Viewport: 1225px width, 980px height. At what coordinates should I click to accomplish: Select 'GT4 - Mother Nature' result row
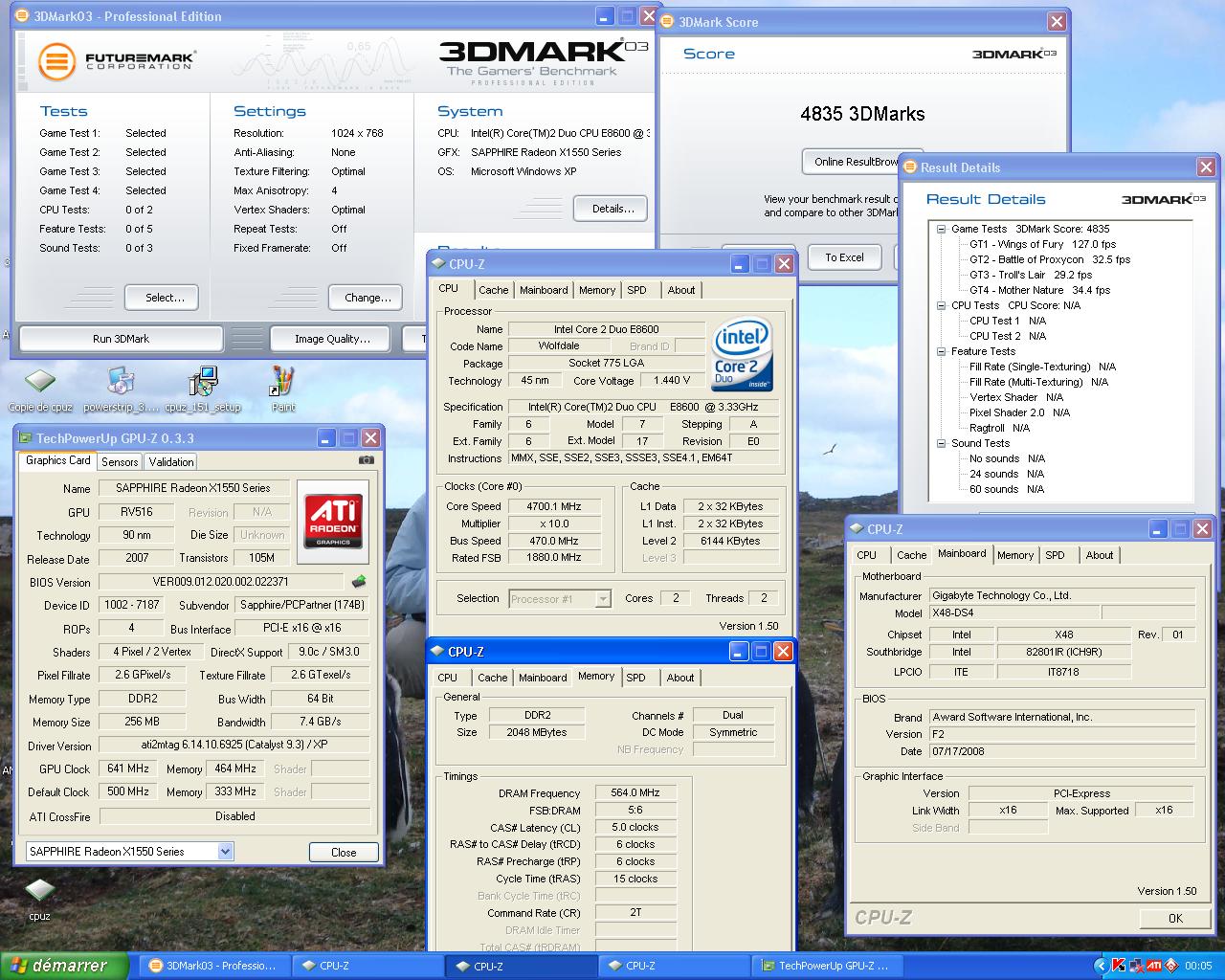1040,290
